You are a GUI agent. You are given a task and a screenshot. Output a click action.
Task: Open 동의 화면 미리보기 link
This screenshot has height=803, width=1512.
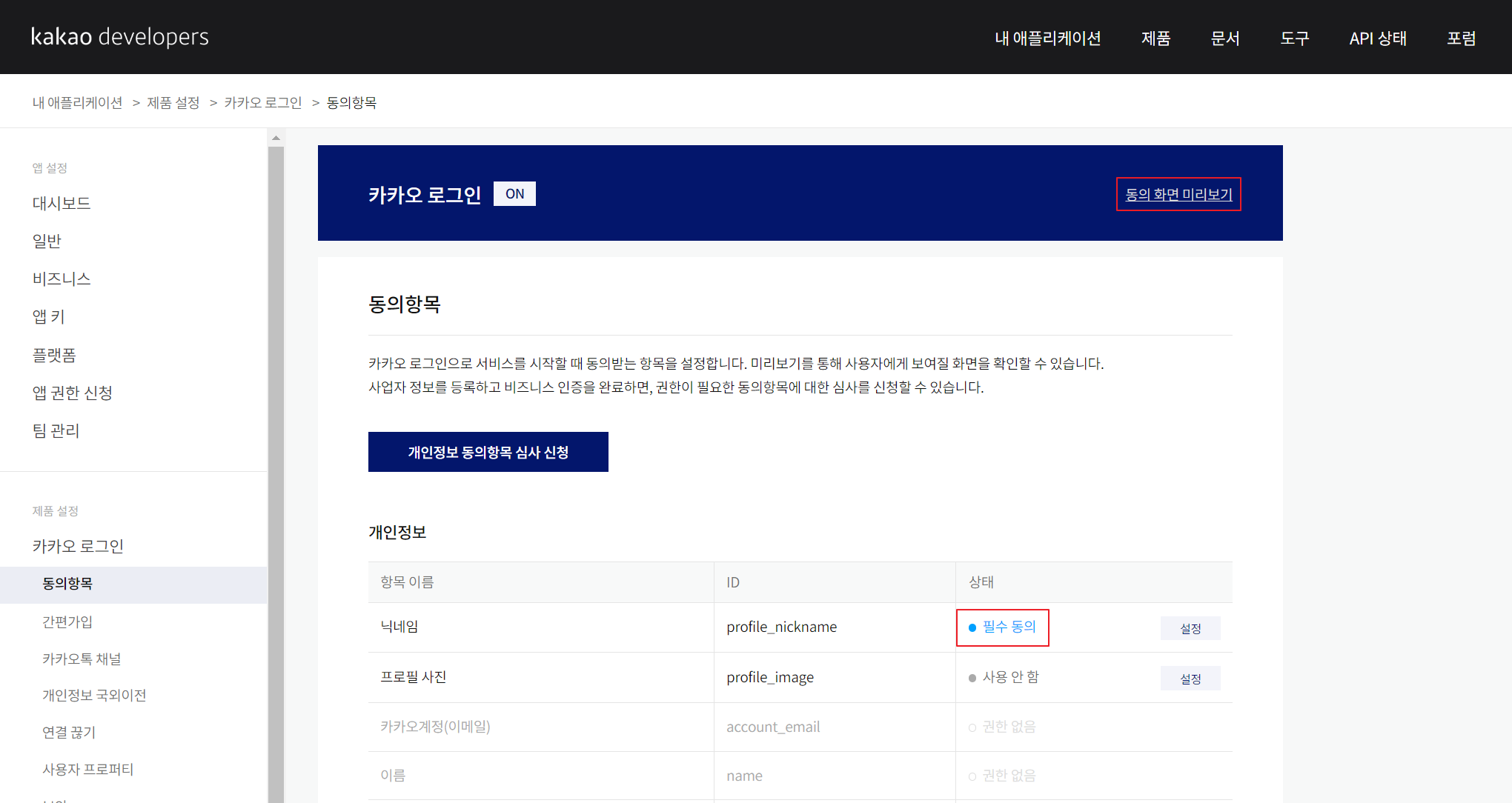click(1178, 194)
